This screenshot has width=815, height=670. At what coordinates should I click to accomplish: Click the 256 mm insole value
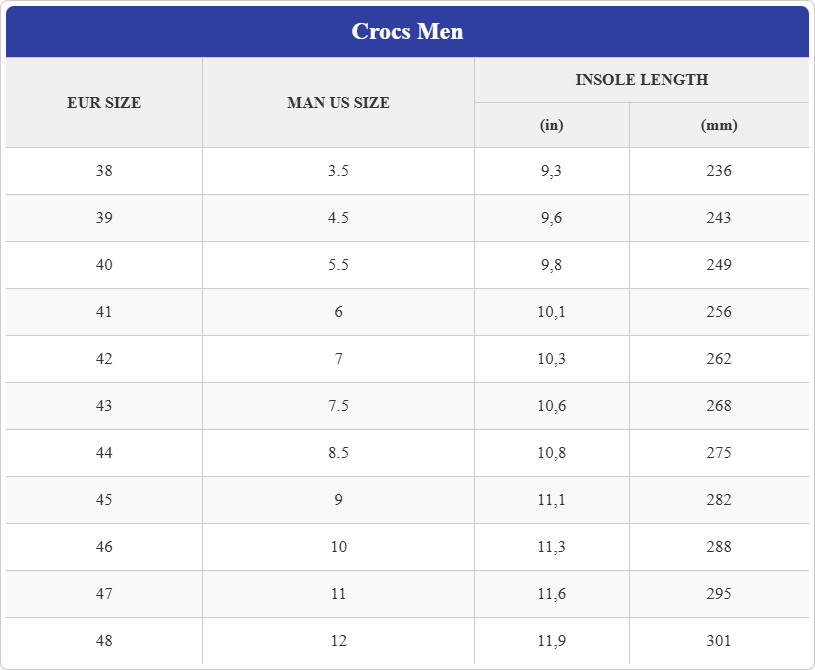(719, 312)
